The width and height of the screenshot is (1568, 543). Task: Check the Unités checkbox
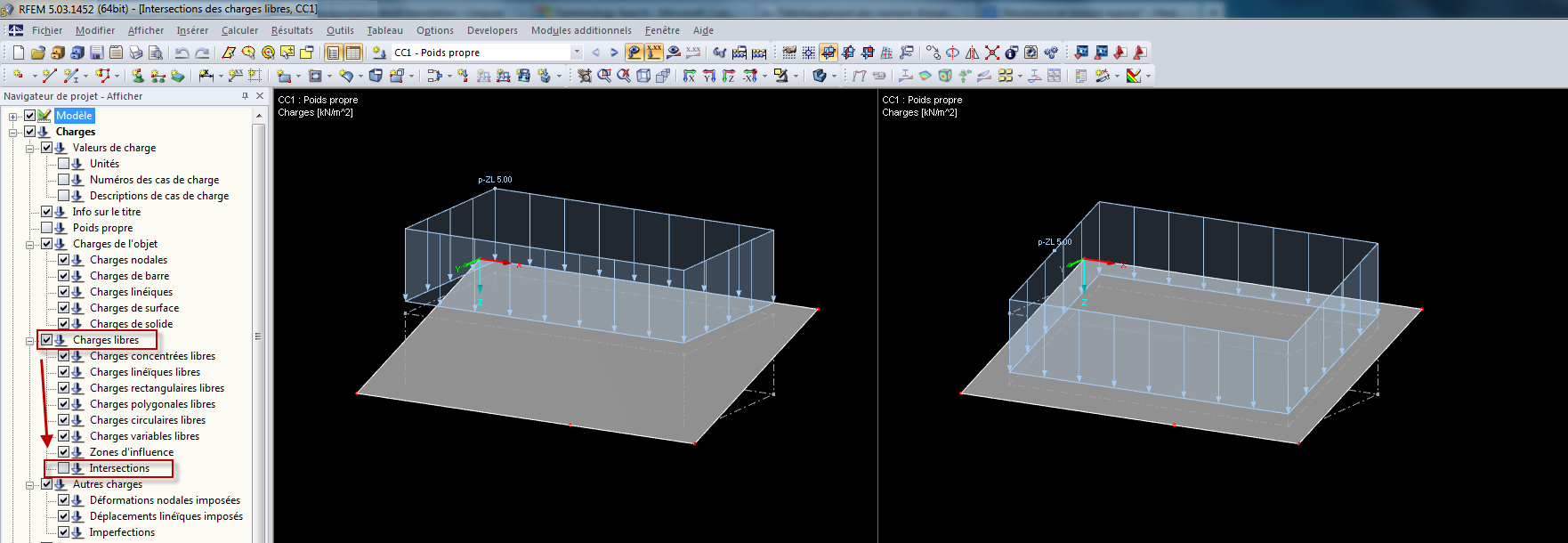(x=63, y=164)
